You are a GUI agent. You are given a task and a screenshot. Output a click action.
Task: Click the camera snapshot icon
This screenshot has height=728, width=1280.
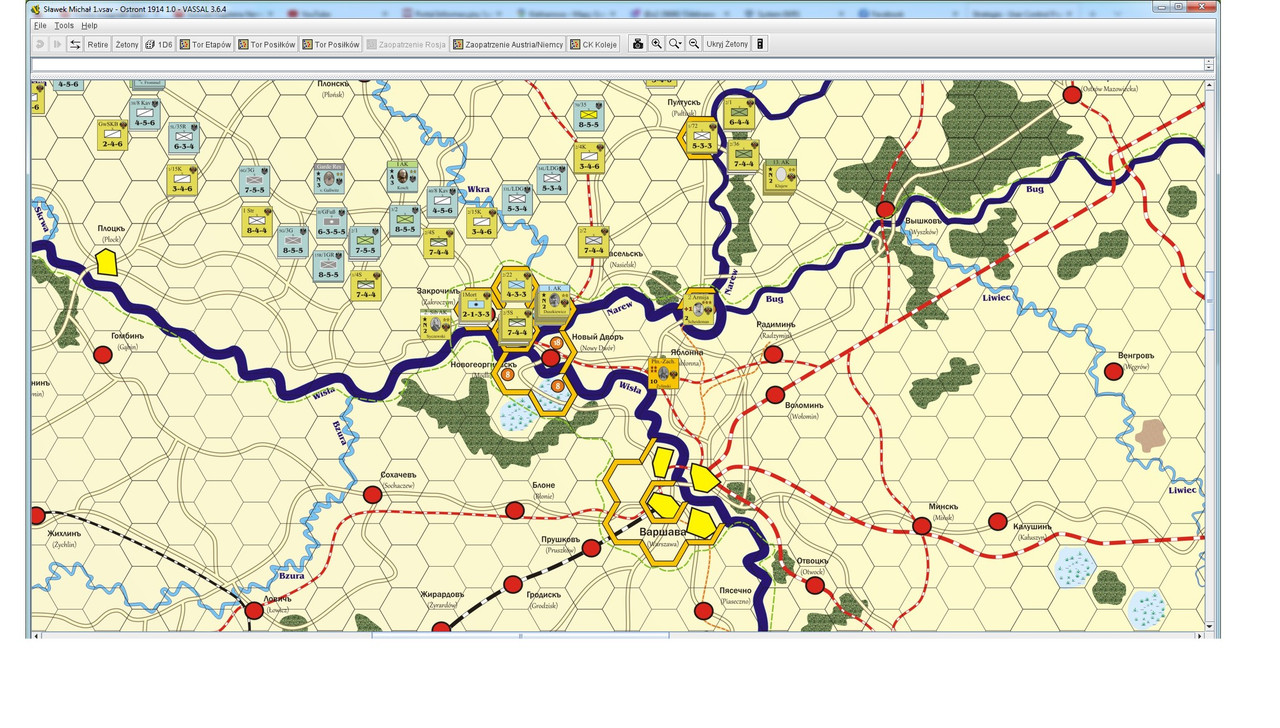point(638,44)
